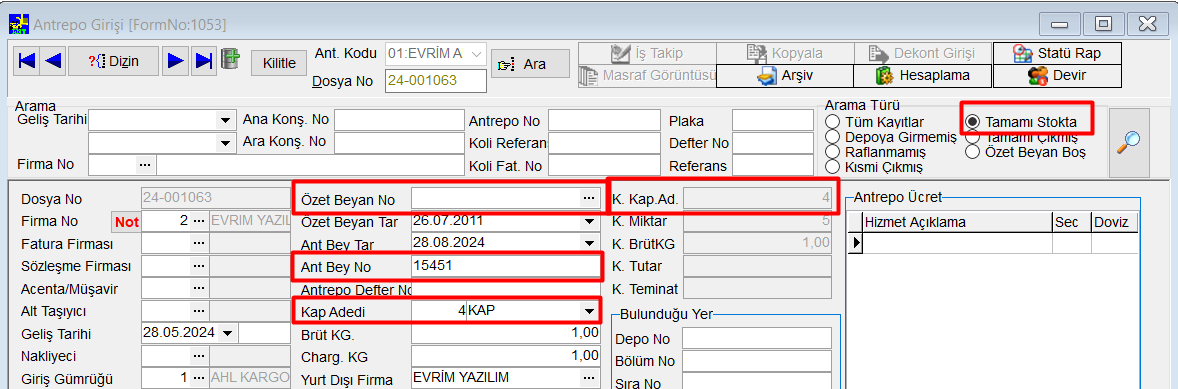The width and height of the screenshot is (1178, 389).
Task: Click the Ara search button
Action: pos(529,65)
